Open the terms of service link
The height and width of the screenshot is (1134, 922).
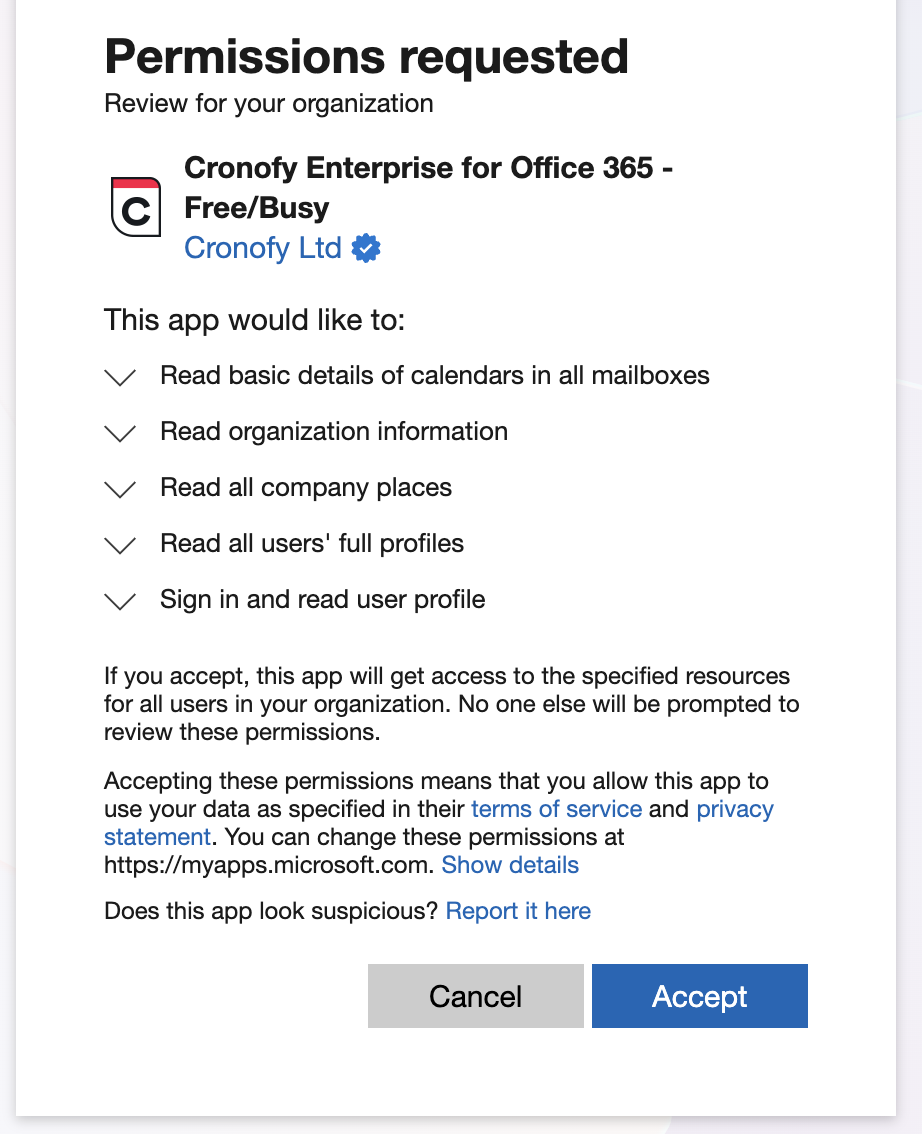[556, 809]
